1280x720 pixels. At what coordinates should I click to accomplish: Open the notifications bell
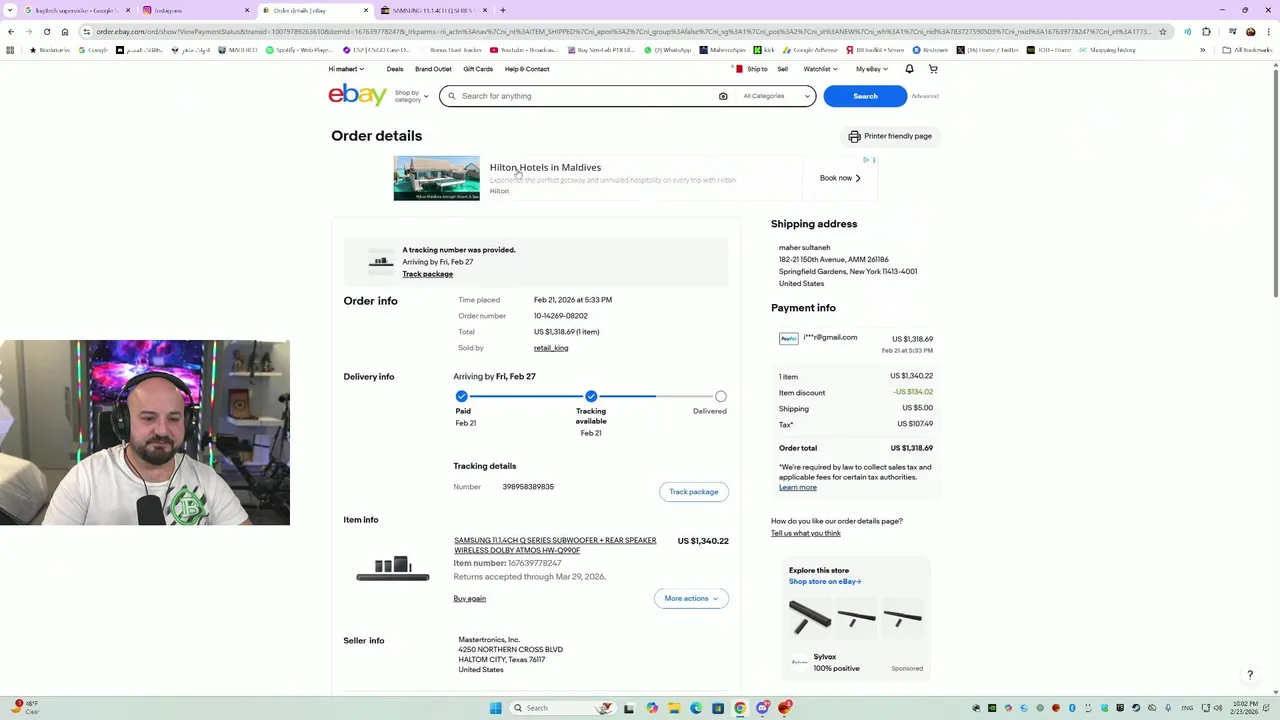909,69
